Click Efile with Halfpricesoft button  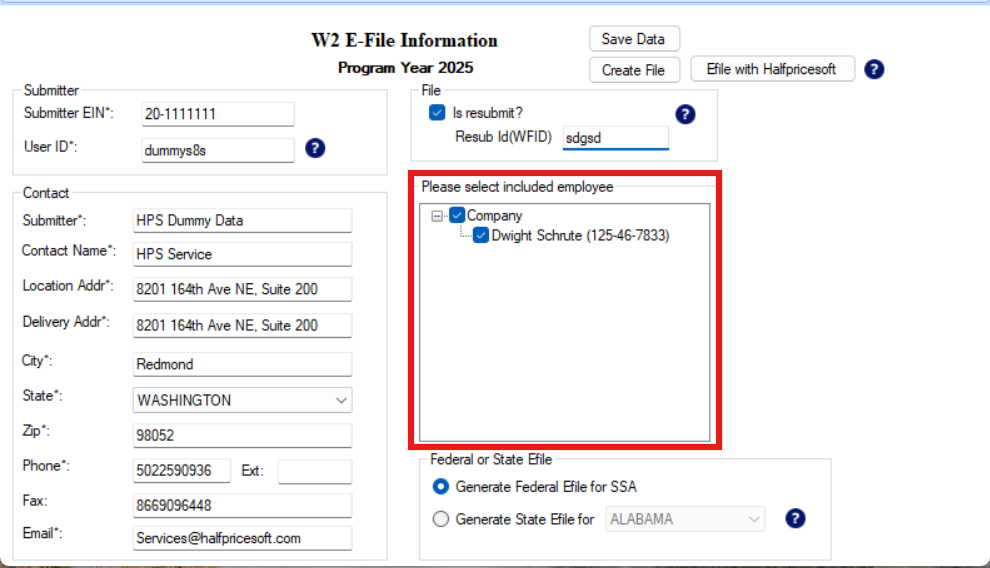(x=772, y=69)
